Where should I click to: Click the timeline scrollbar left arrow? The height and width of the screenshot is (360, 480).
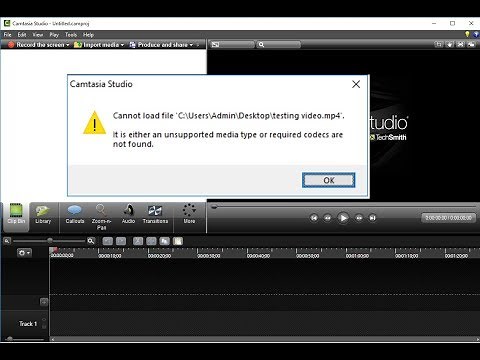52,339
